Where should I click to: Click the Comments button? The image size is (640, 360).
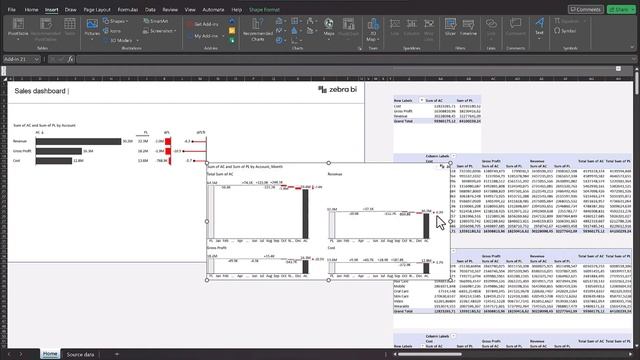pos(586,9)
